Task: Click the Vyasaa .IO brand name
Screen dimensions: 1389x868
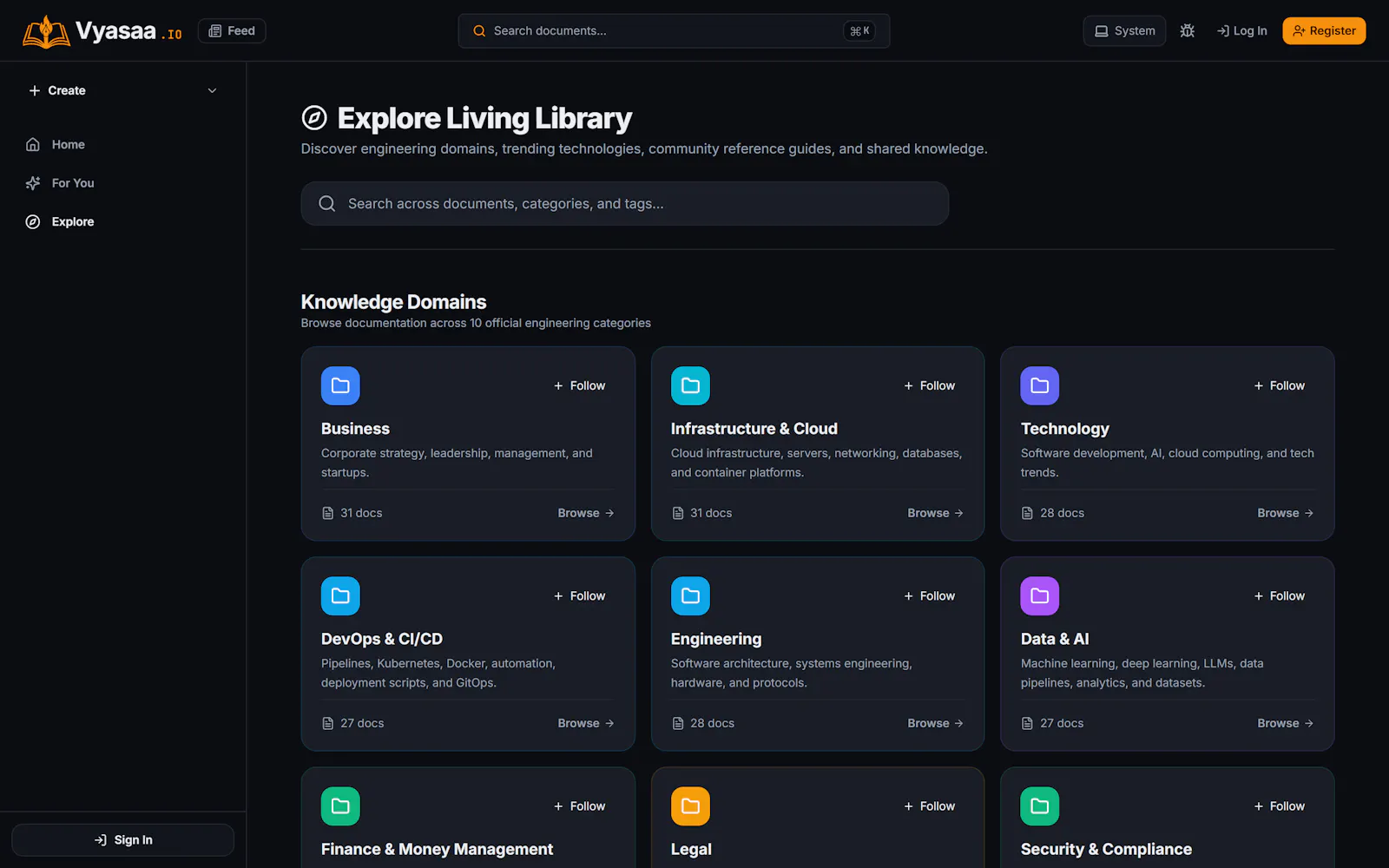Action: (x=128, y=31)
